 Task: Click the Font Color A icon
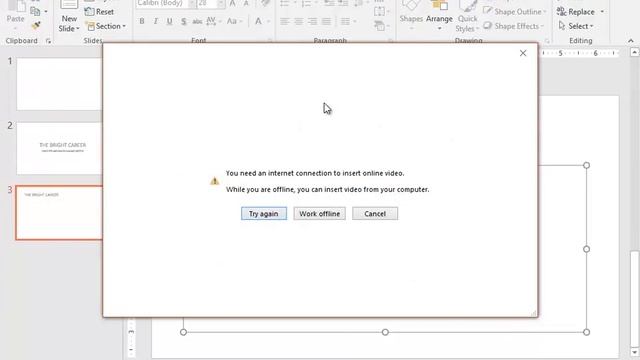tap(258, 21)
